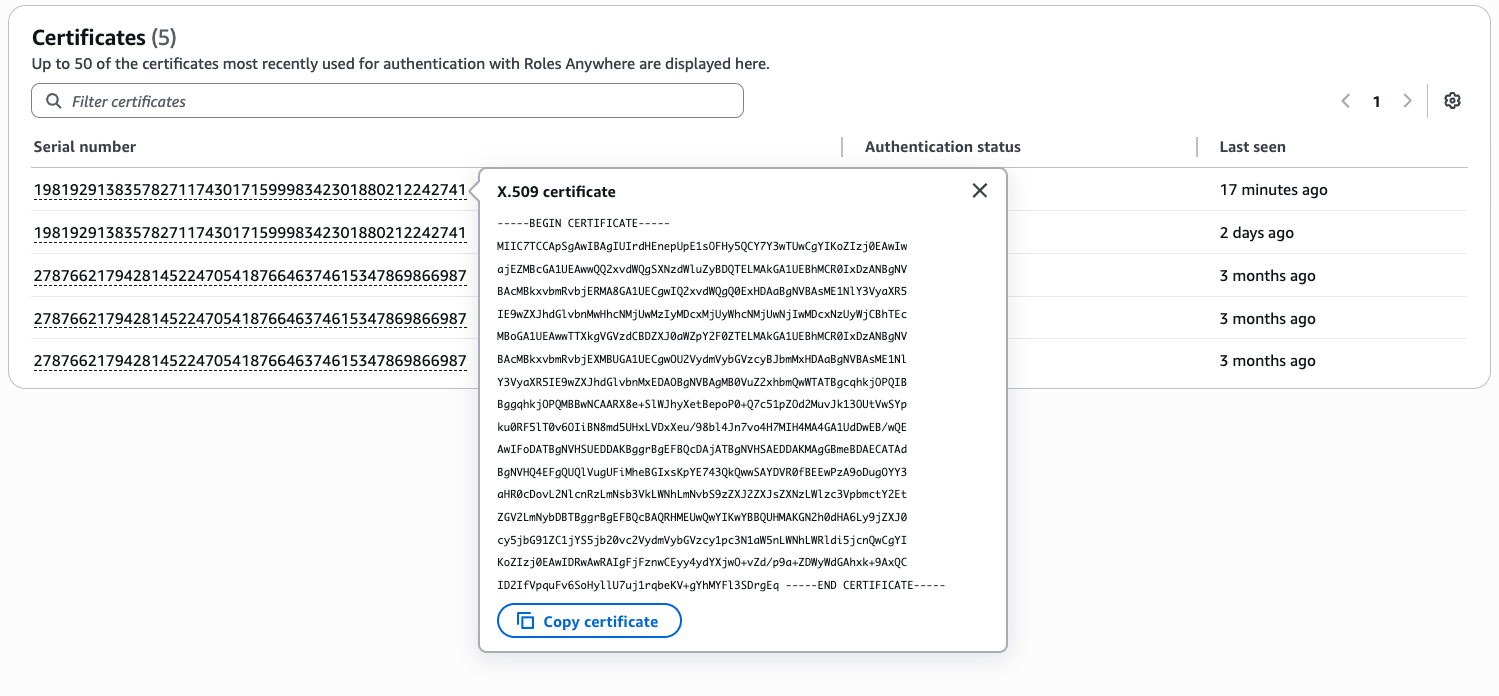Click the Serial number column header
Image resolution: width=1499 pixels, height=696 pixels.
click(x=85, y=147)
